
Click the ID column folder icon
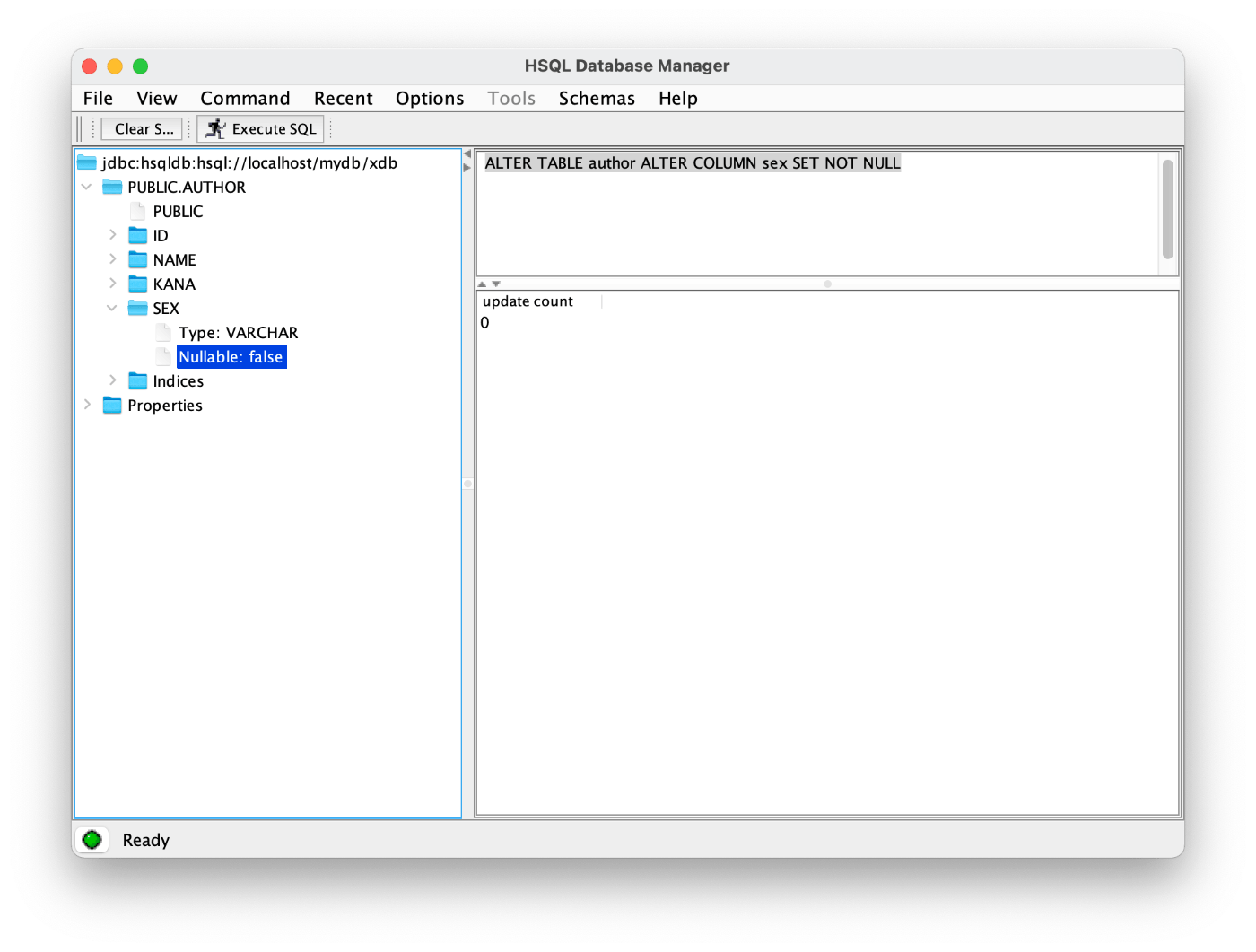click(x=137, y=235)
